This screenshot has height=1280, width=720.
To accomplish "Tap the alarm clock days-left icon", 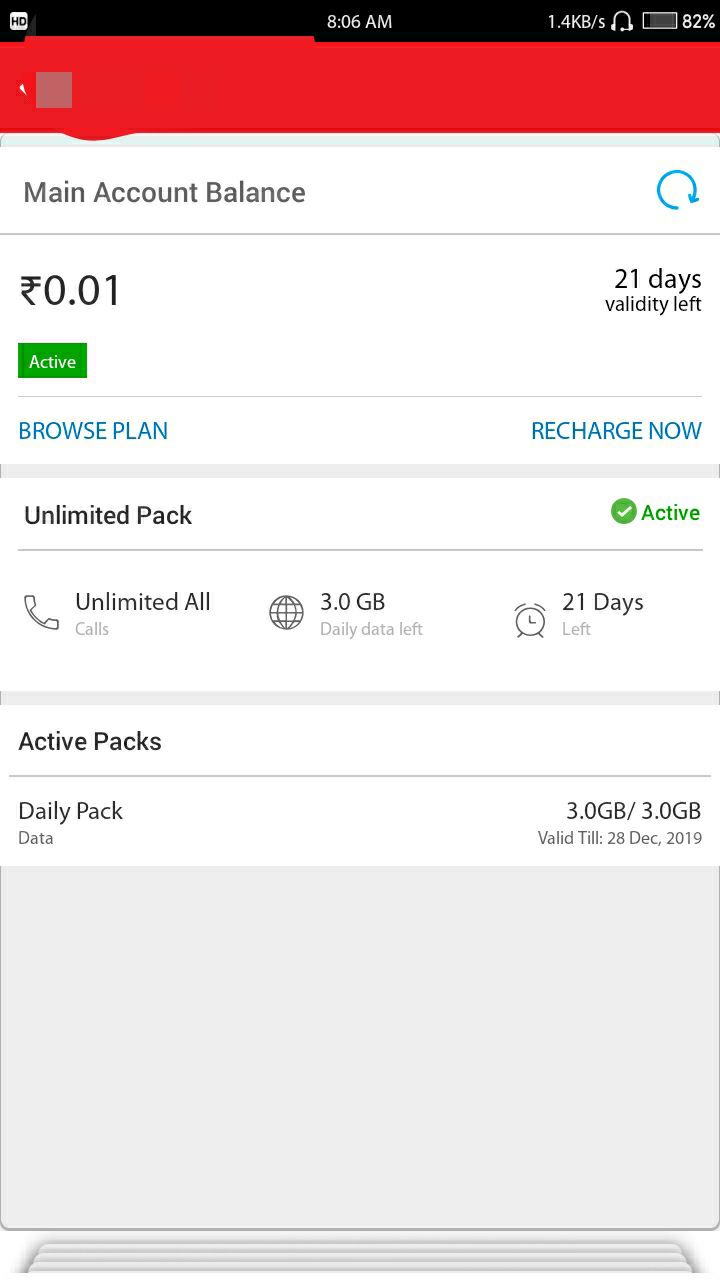I will [x=530, y=620].
